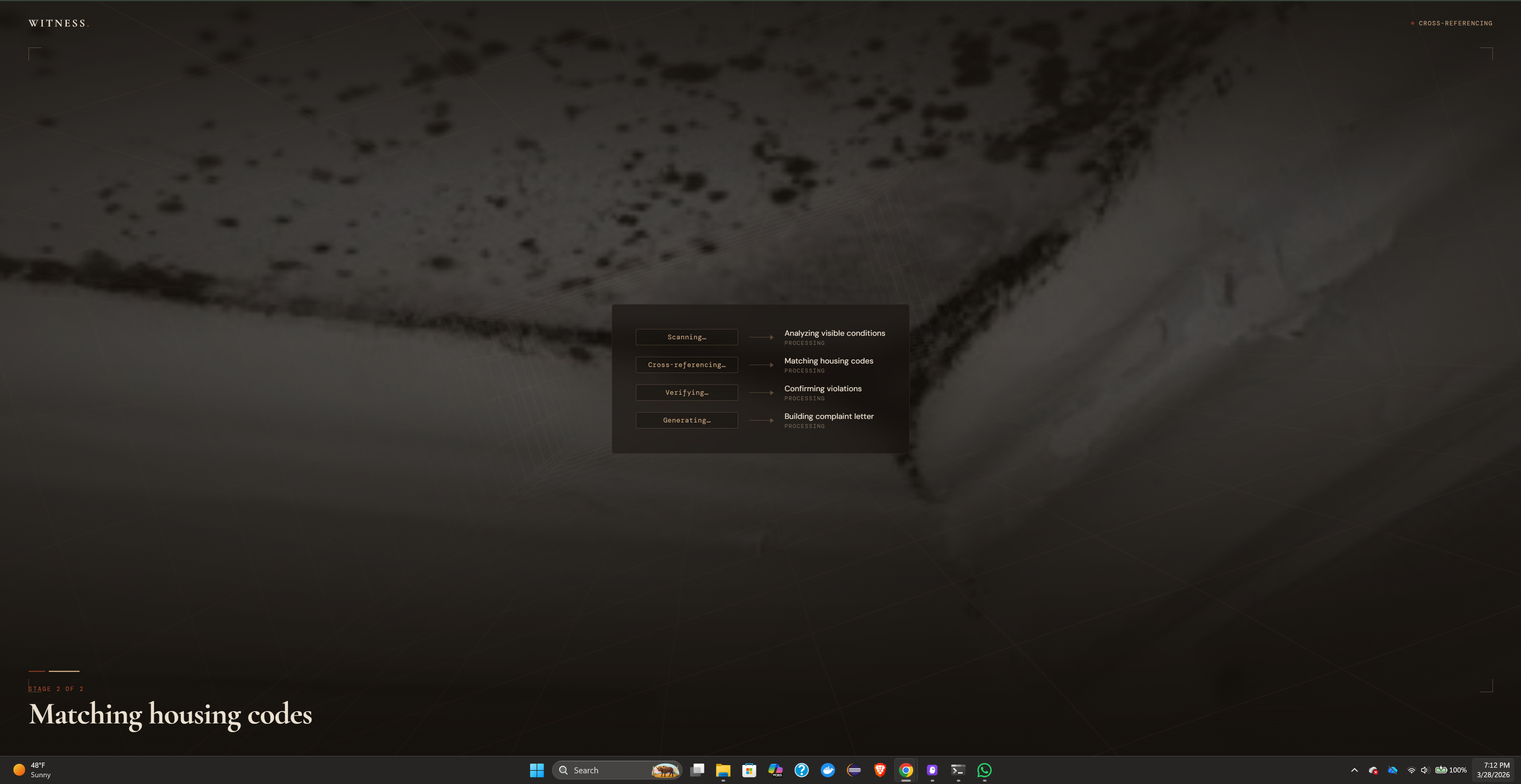Click the WITNESS logo
The image size is (1521, 784).
point(58,24)
